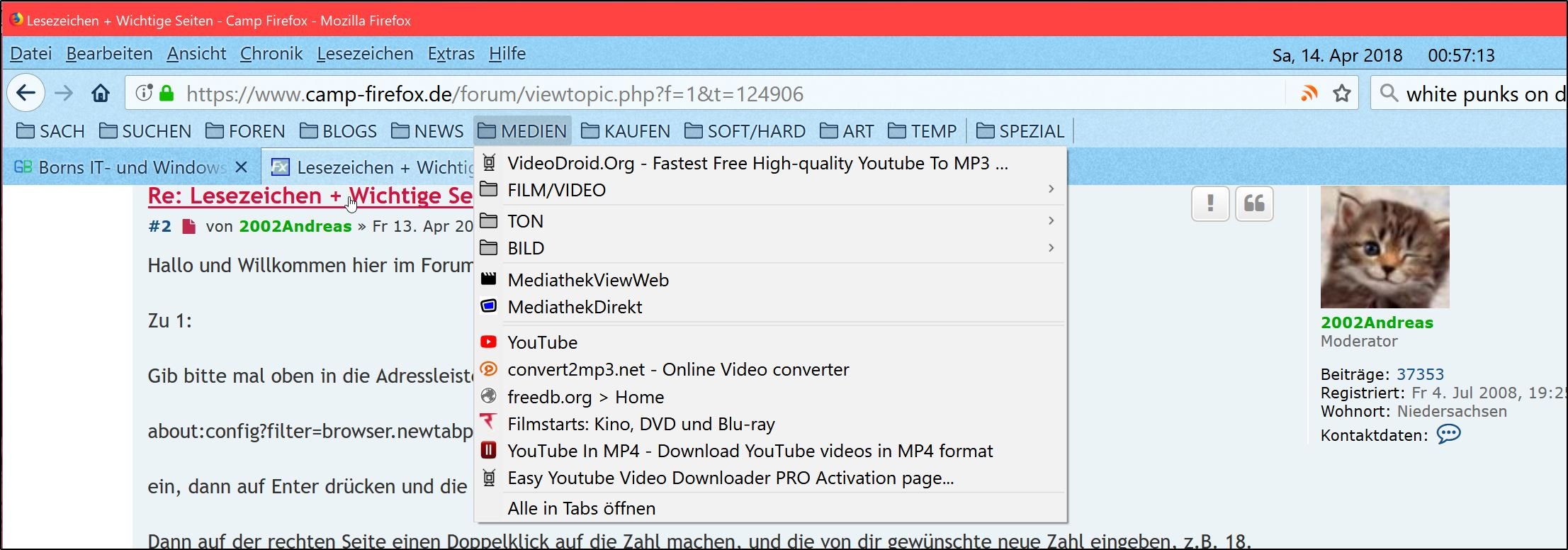Viewport: 1568px width, 550px height.
Task: Open 2002Andreas profile under the avatar
Action: [x=1377, y=322]
